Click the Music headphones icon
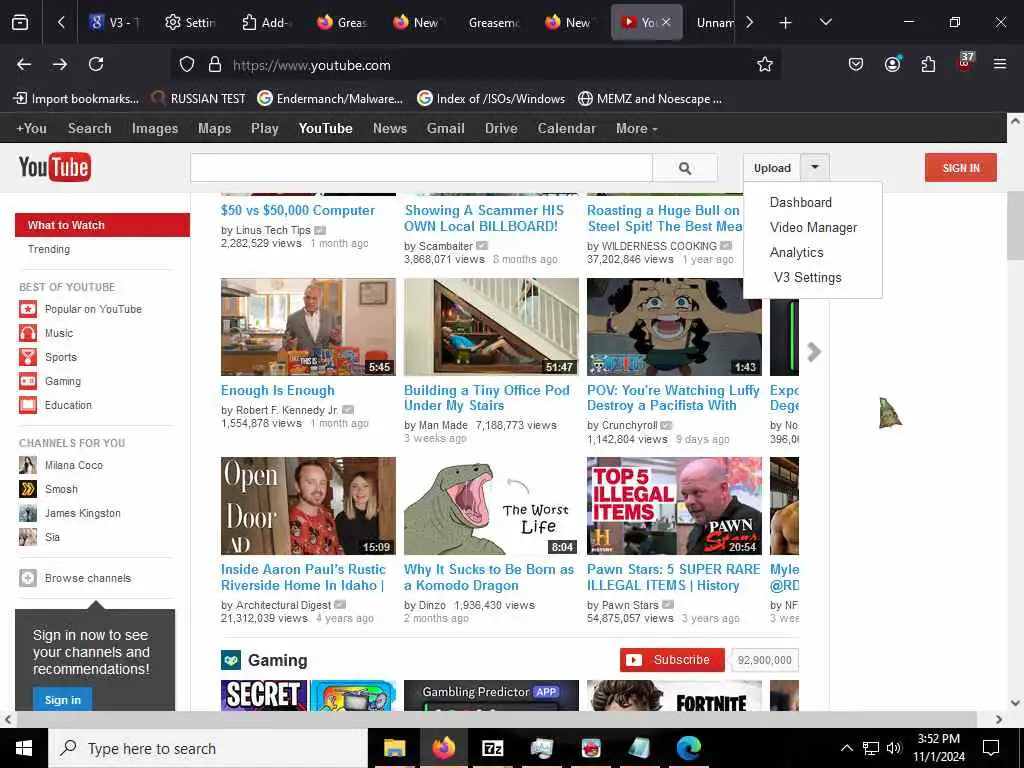This screenshot has width=1024, height=768. [28, 333]
